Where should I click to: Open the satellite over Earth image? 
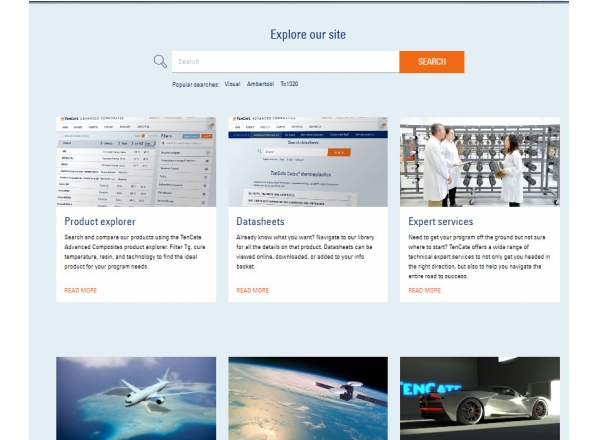(x=308, y=398)
